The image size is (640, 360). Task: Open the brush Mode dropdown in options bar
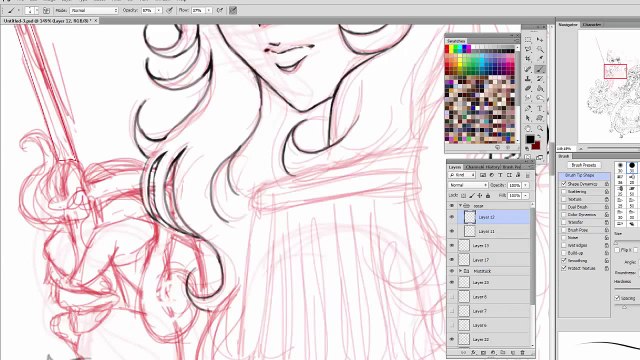click(94, 10)
